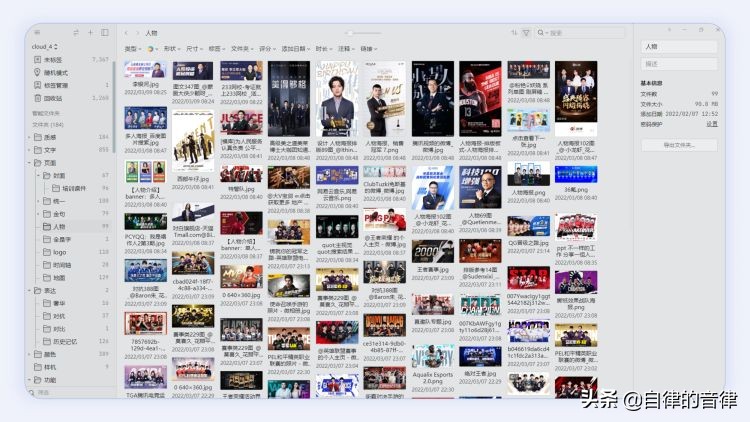This screenshot has width=750, height=422.
Task: Toggle the filter funnel icon
Action: [527, 33]
